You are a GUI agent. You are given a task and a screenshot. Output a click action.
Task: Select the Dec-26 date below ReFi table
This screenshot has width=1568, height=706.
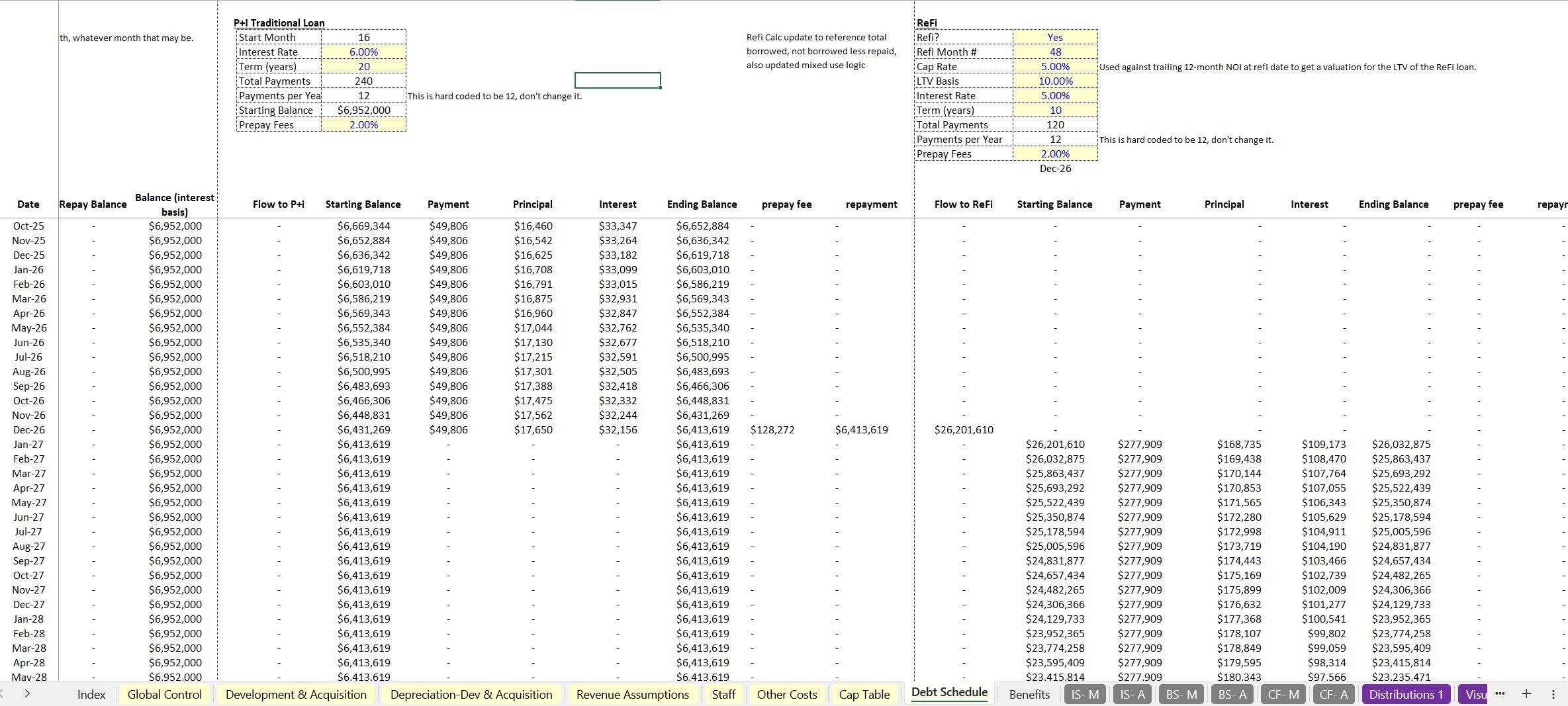tap(1055, 168)
